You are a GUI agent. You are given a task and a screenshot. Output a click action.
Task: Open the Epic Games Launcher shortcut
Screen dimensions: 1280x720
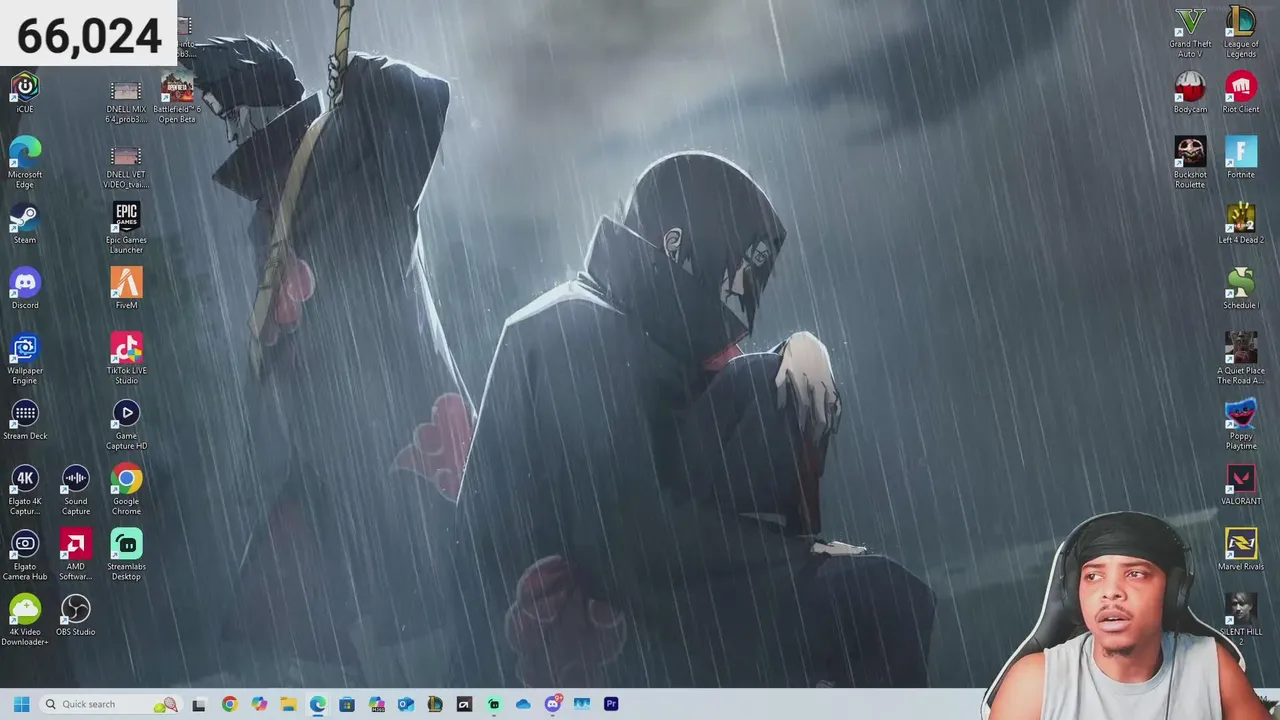pos(126,228)
